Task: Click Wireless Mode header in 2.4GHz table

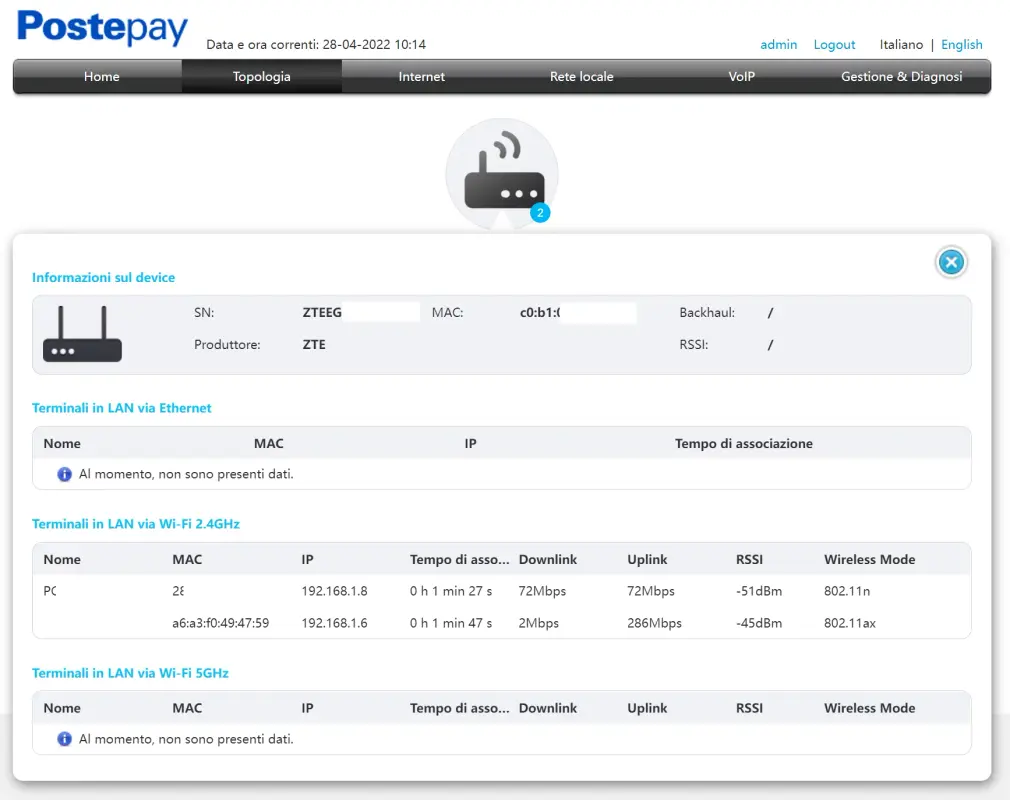Action: coord(869,559)
